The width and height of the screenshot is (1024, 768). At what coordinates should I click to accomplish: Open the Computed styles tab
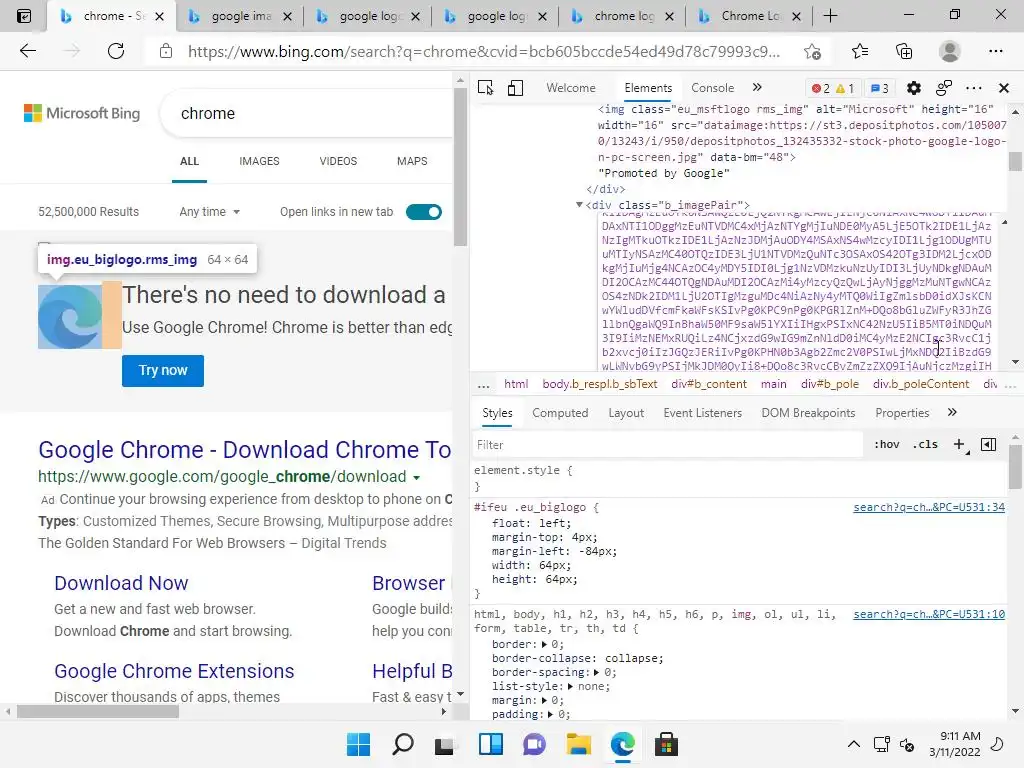[560, 413]
